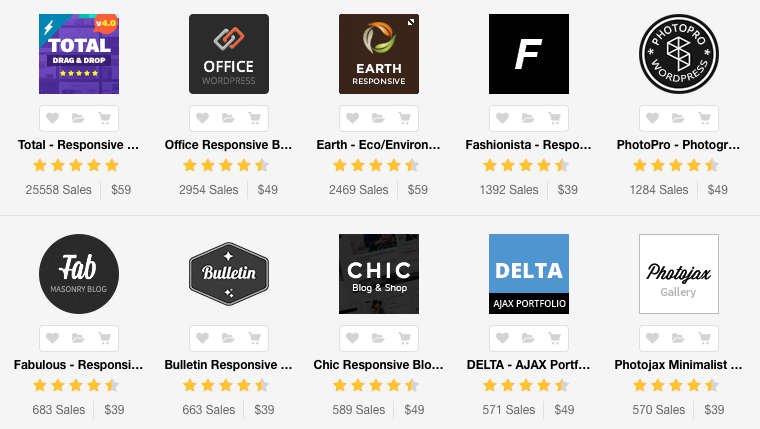Favorite the Fabulous masonry blog theme
Image resolution: width=760 pixels, height=429 pixels.
(x=53, y=338)
